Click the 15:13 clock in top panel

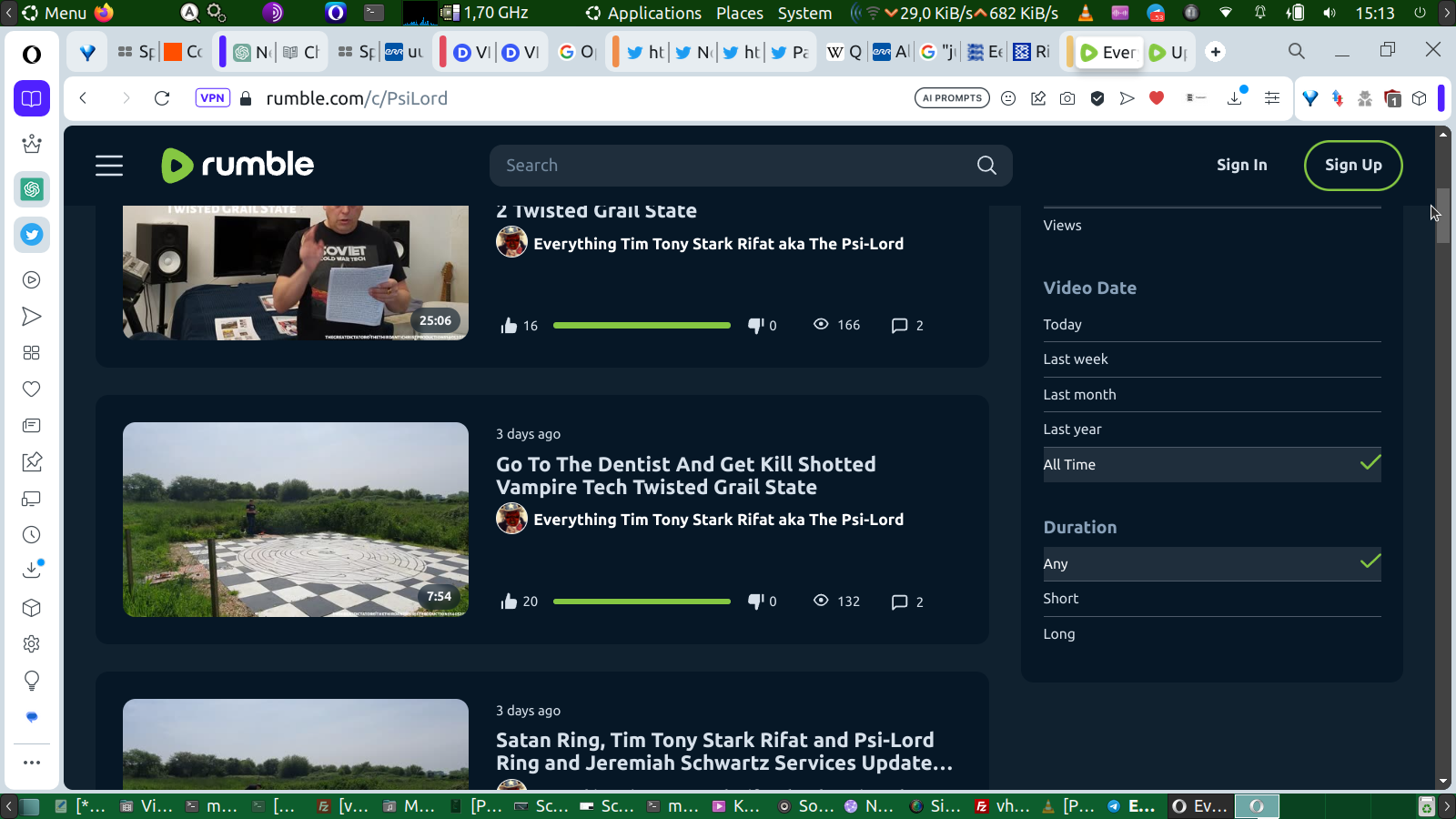coord(1374,13)
